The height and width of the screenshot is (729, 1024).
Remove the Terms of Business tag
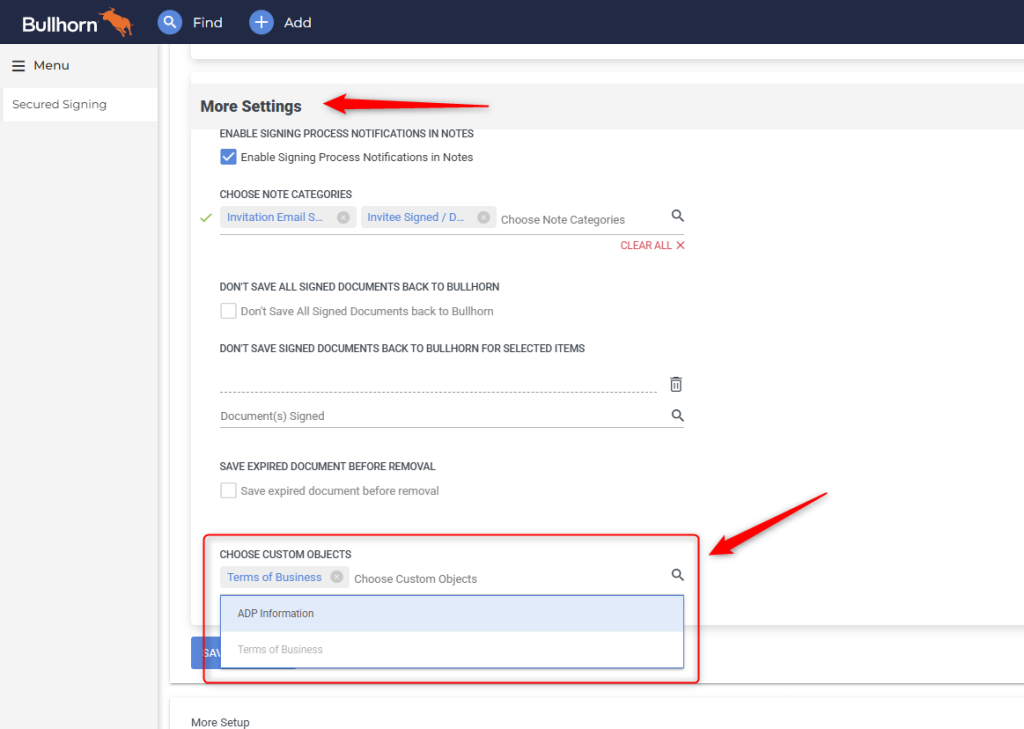point(337,577)
